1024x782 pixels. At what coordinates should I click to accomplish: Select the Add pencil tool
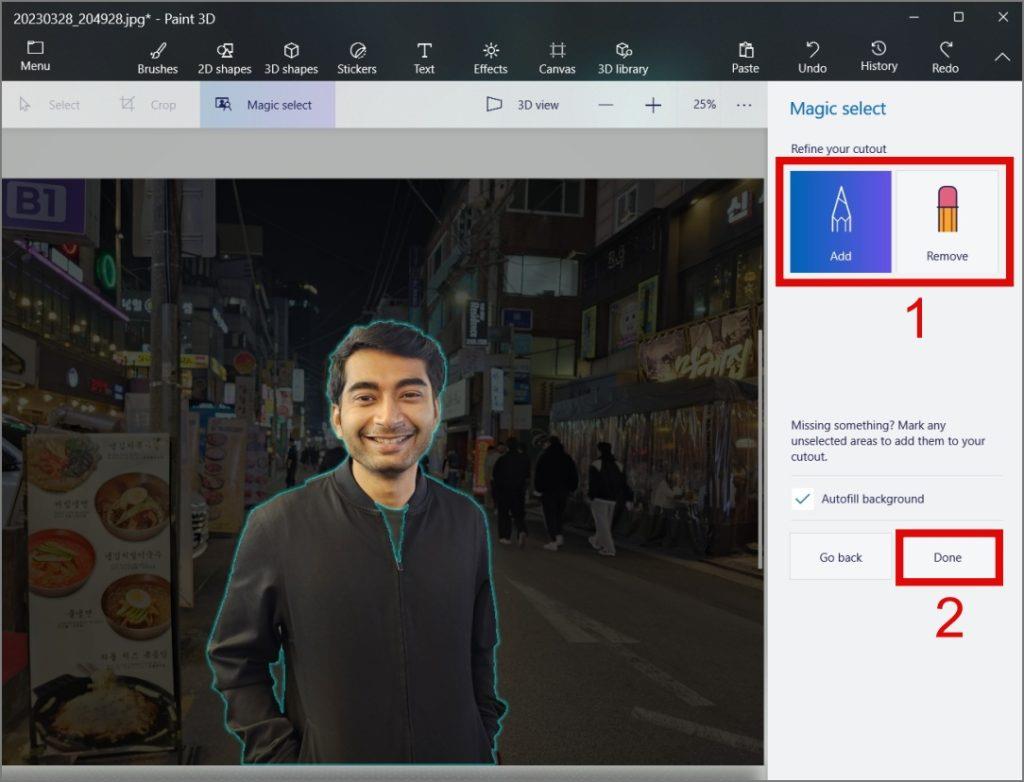[840, 221]
